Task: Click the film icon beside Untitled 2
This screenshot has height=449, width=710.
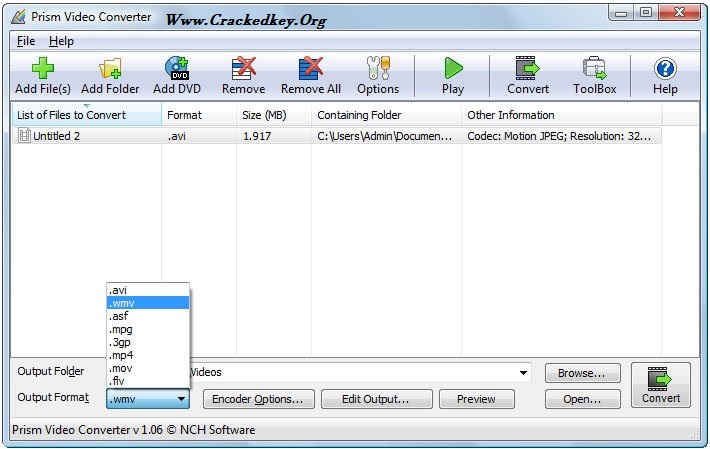Action: pyautogui.click(x=24, y=135)
